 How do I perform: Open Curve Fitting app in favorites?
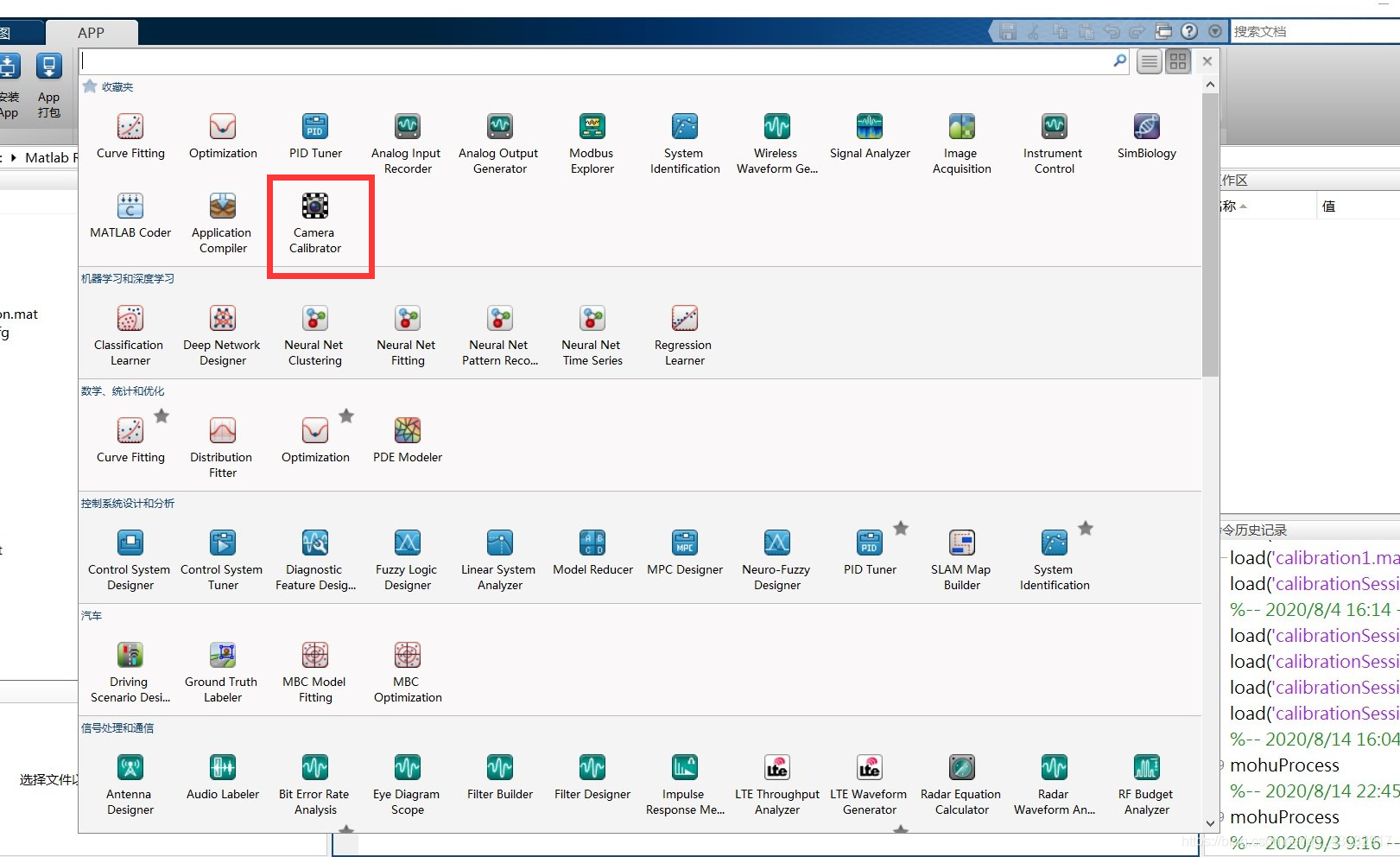[x=130, y=136]
